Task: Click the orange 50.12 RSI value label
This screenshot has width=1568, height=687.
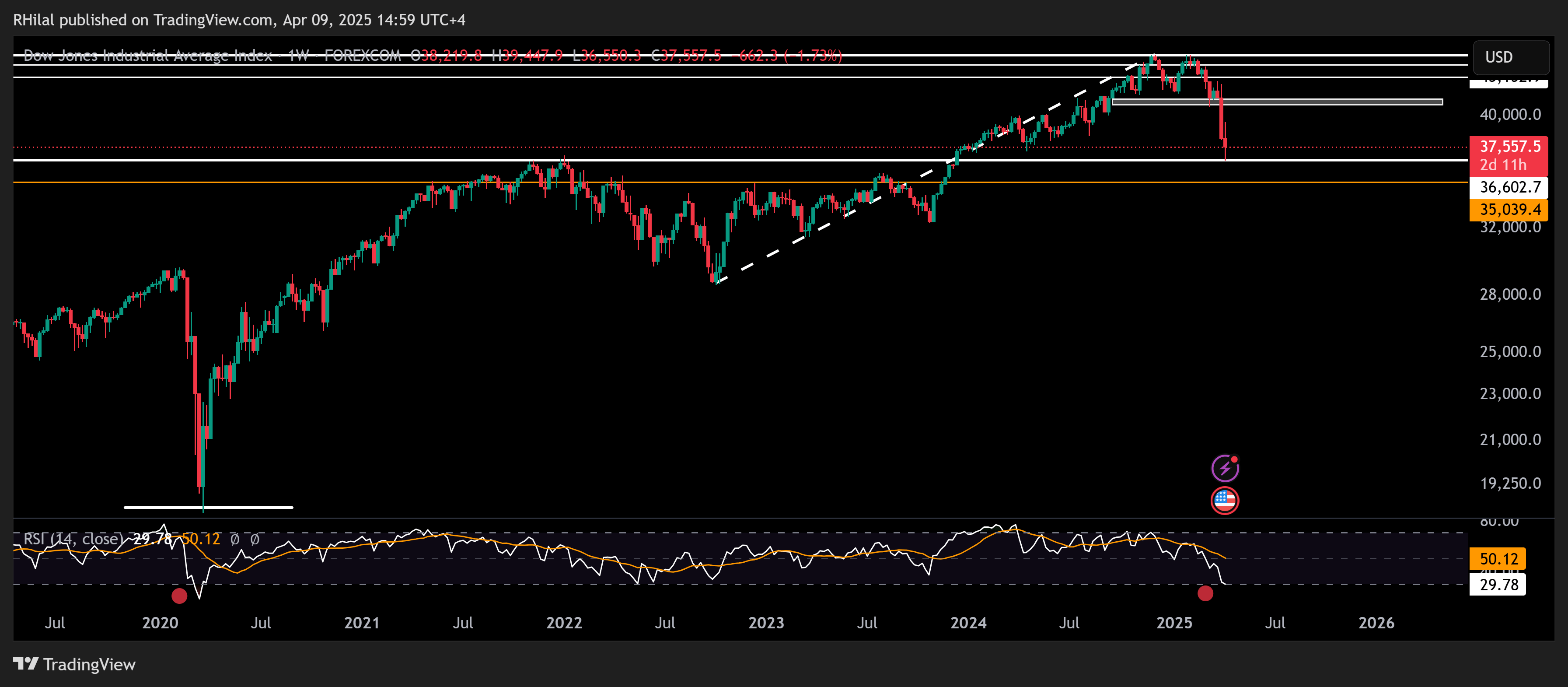Action: pyautogui.click(x=1498, y=558)
